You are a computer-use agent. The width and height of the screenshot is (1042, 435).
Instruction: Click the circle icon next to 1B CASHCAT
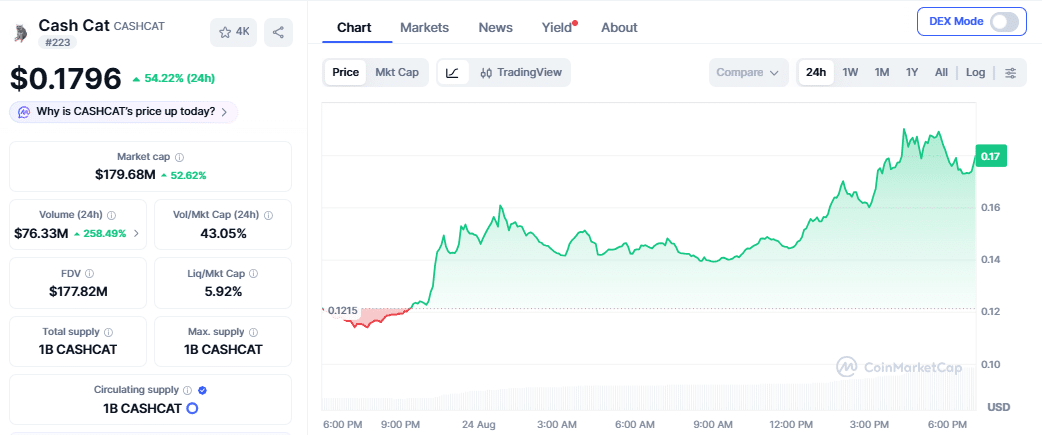tap(192, 408)
